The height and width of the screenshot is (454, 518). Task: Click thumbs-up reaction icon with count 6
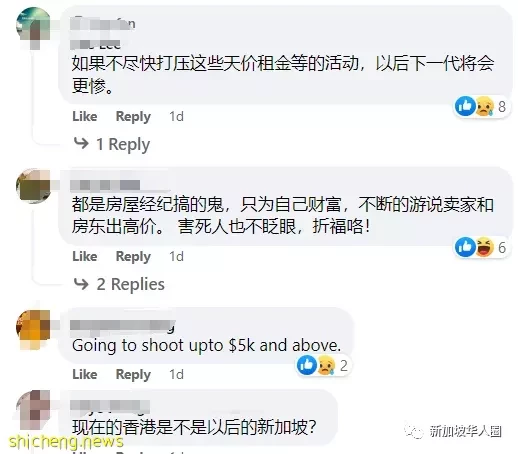tap(465, 247)
